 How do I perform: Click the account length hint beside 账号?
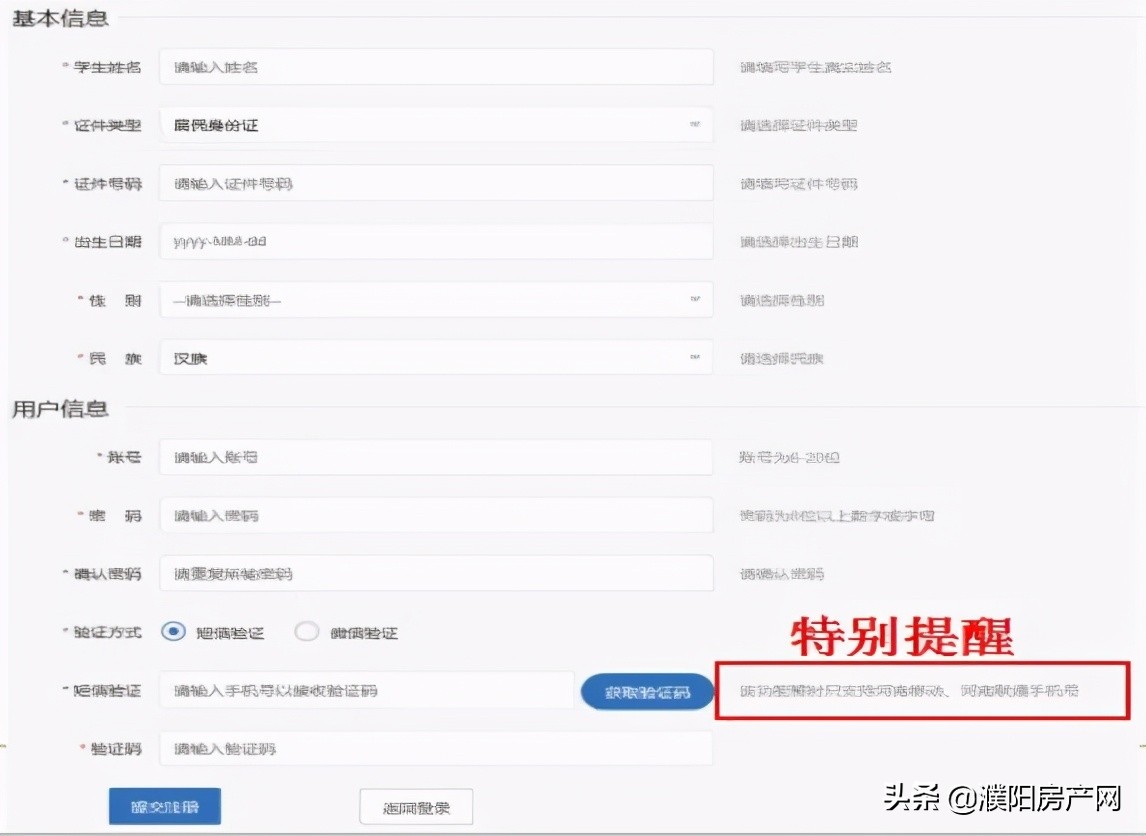[789, 457]
